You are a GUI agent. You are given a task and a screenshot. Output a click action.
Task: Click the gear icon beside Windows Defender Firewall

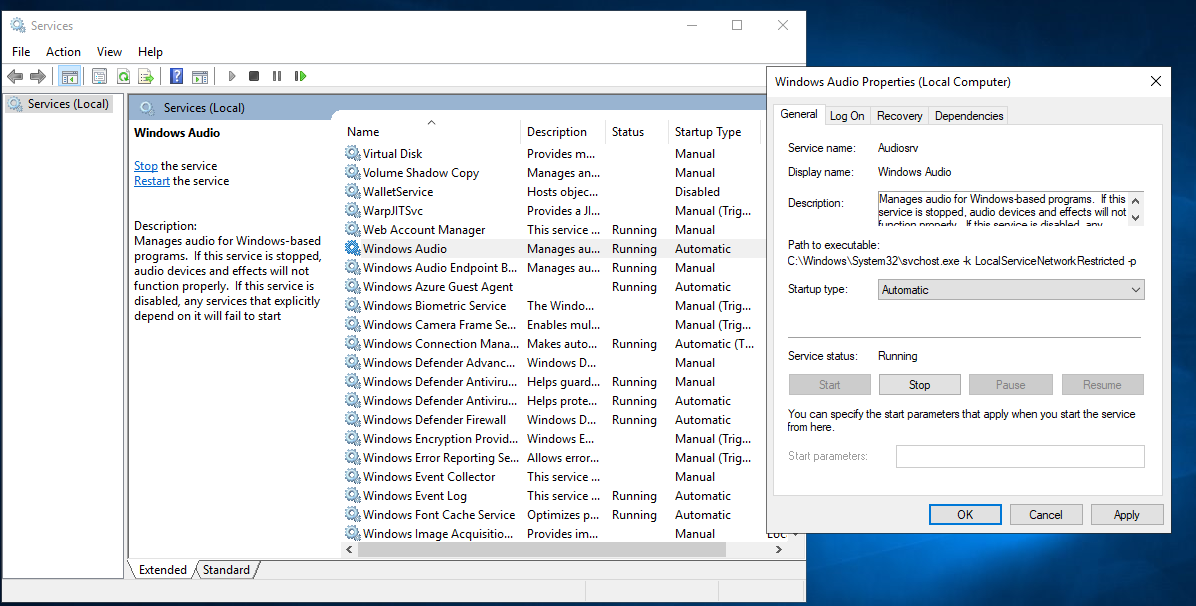point(352,420)
